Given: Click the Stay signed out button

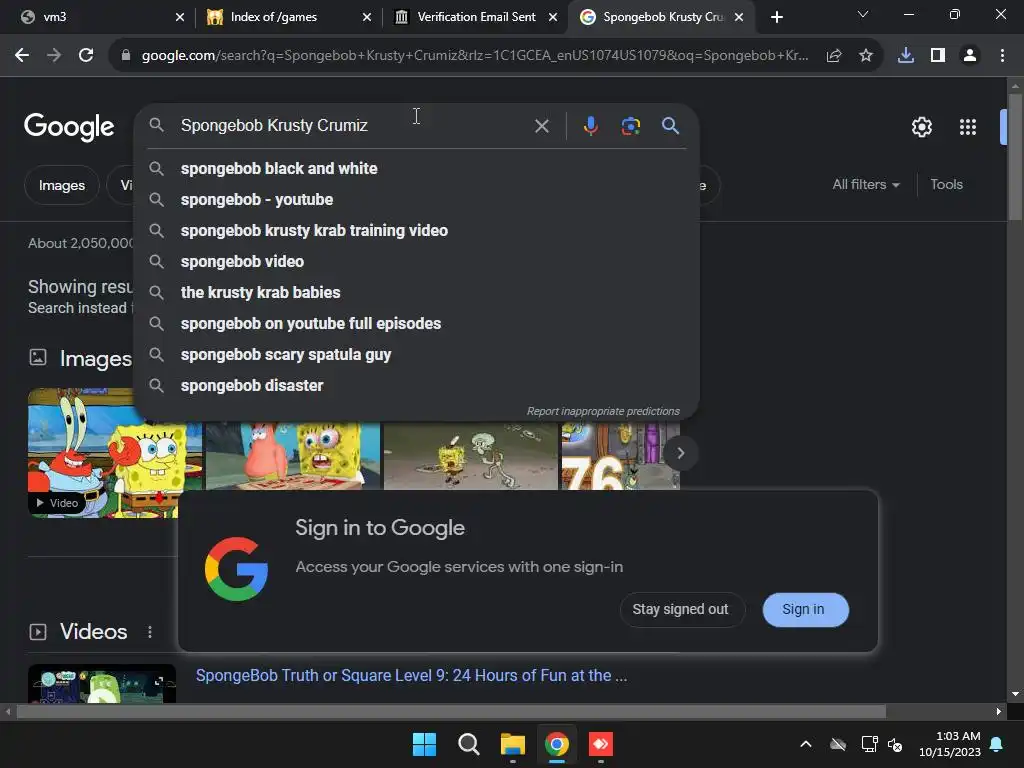Looking at the screenshot, I should pyautogui.click(x=680, y=609).
